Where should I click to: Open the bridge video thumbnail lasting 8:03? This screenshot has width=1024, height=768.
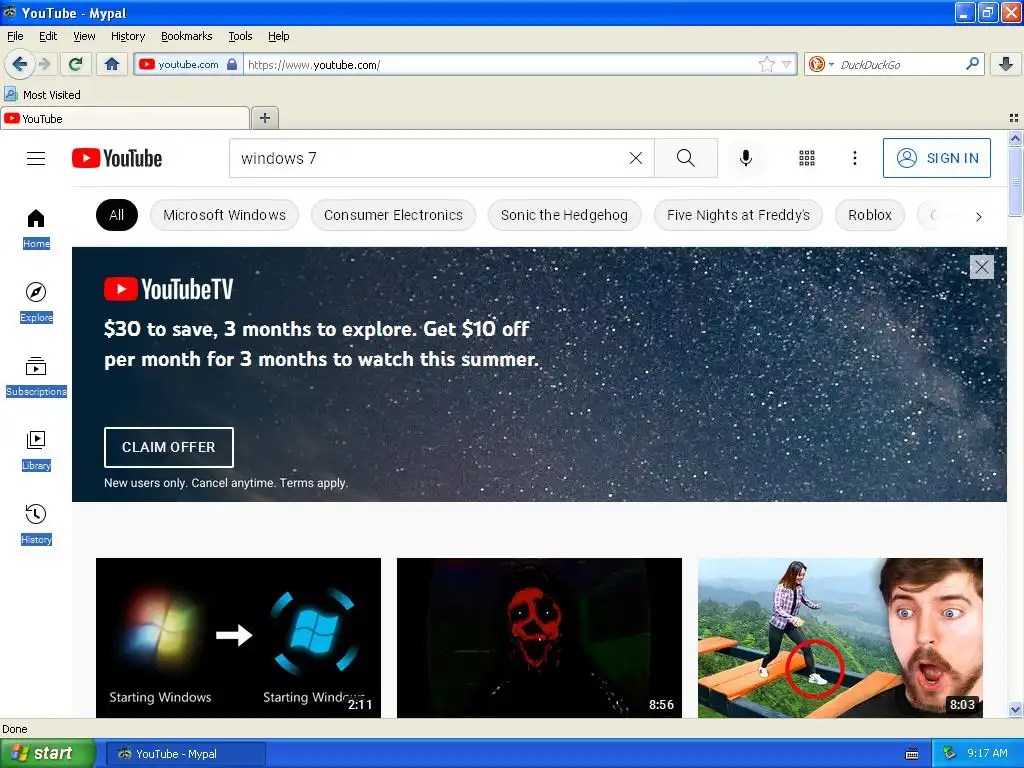point(840,637)
